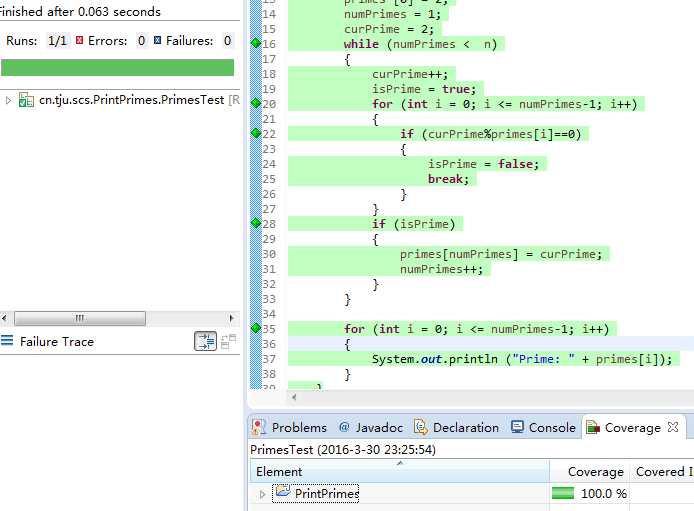This screenshot has width=694, height=511.
Task: Click the PrimesTest class icon in JUnit tree
Action: coord(26,100)
